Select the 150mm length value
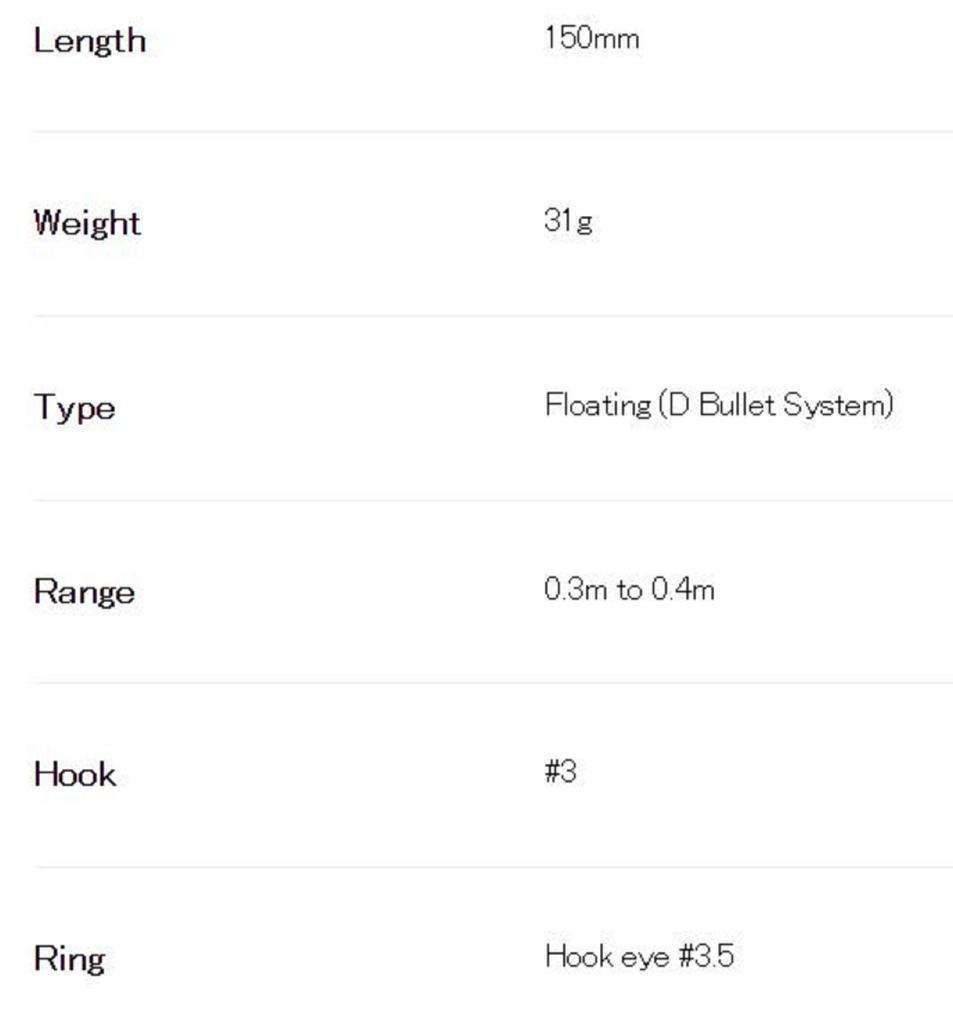The width and height of the screenshot is (953, 1024). pos(591,39)
